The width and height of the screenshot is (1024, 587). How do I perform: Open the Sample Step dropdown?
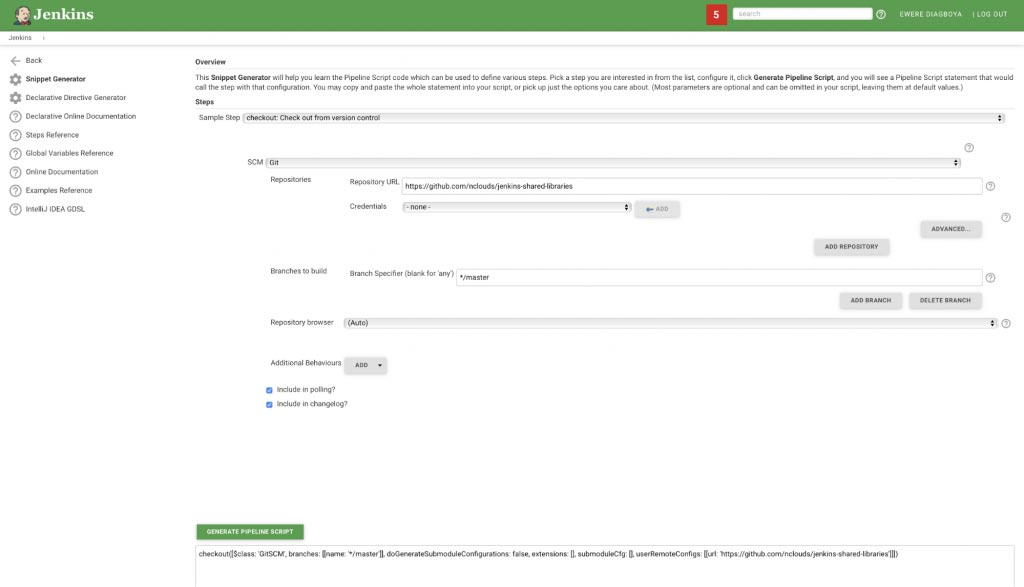(623, 118)
